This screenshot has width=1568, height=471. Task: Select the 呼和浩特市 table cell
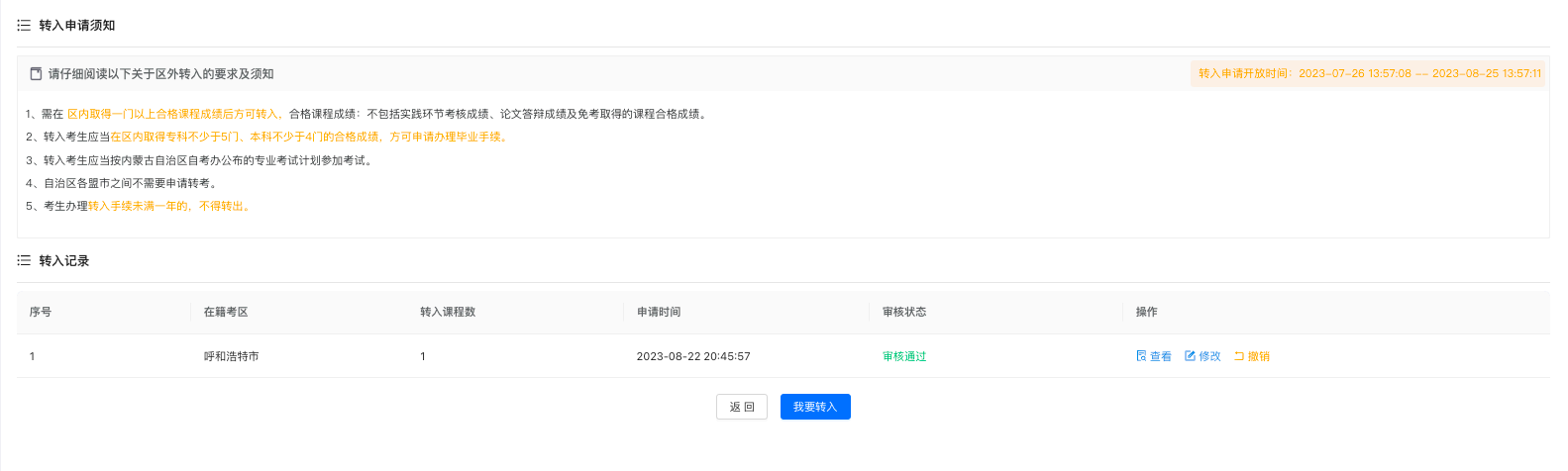tap(232, 356)
